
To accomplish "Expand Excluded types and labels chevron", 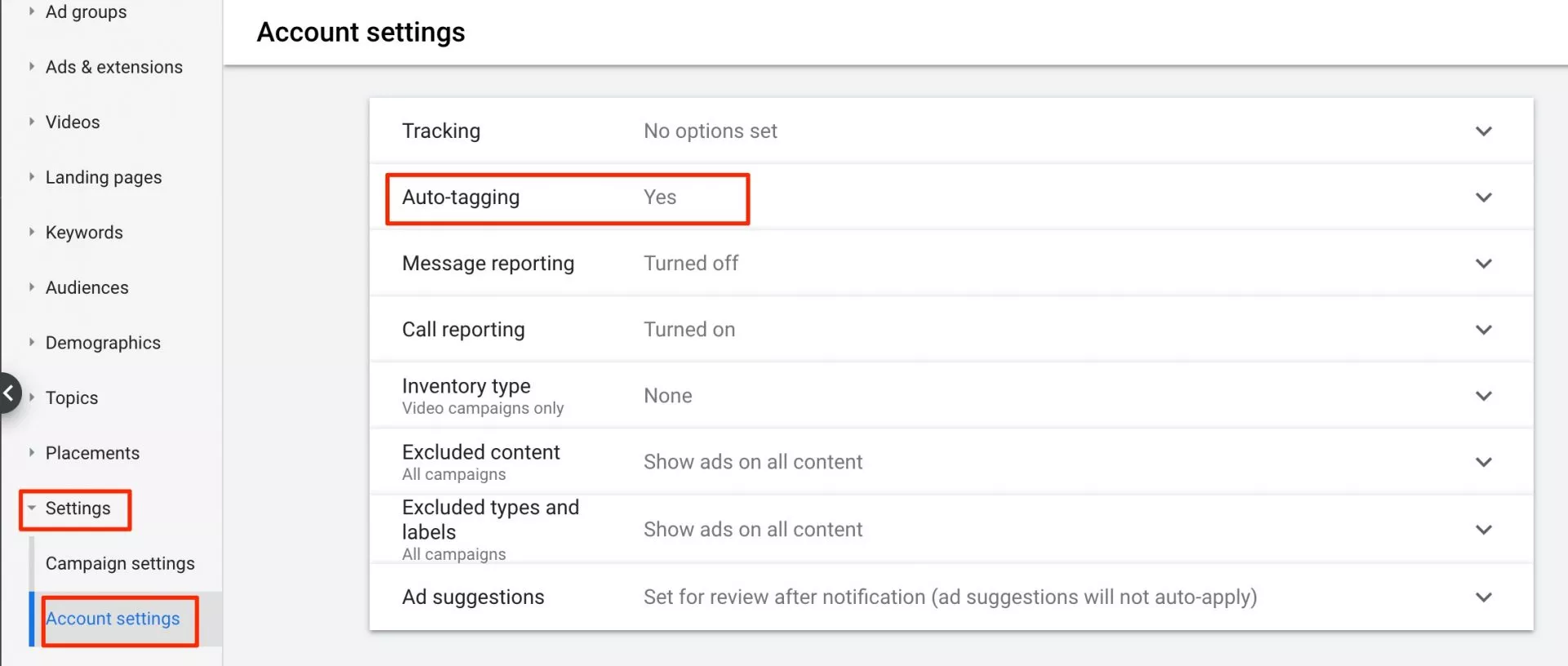I will [x=1483, y=530].
